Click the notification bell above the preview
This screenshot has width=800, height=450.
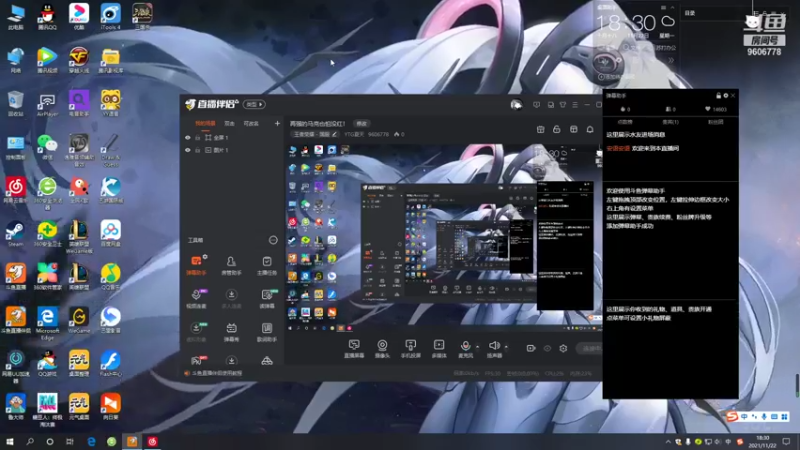pyautogui.click(x=590, y=130)
